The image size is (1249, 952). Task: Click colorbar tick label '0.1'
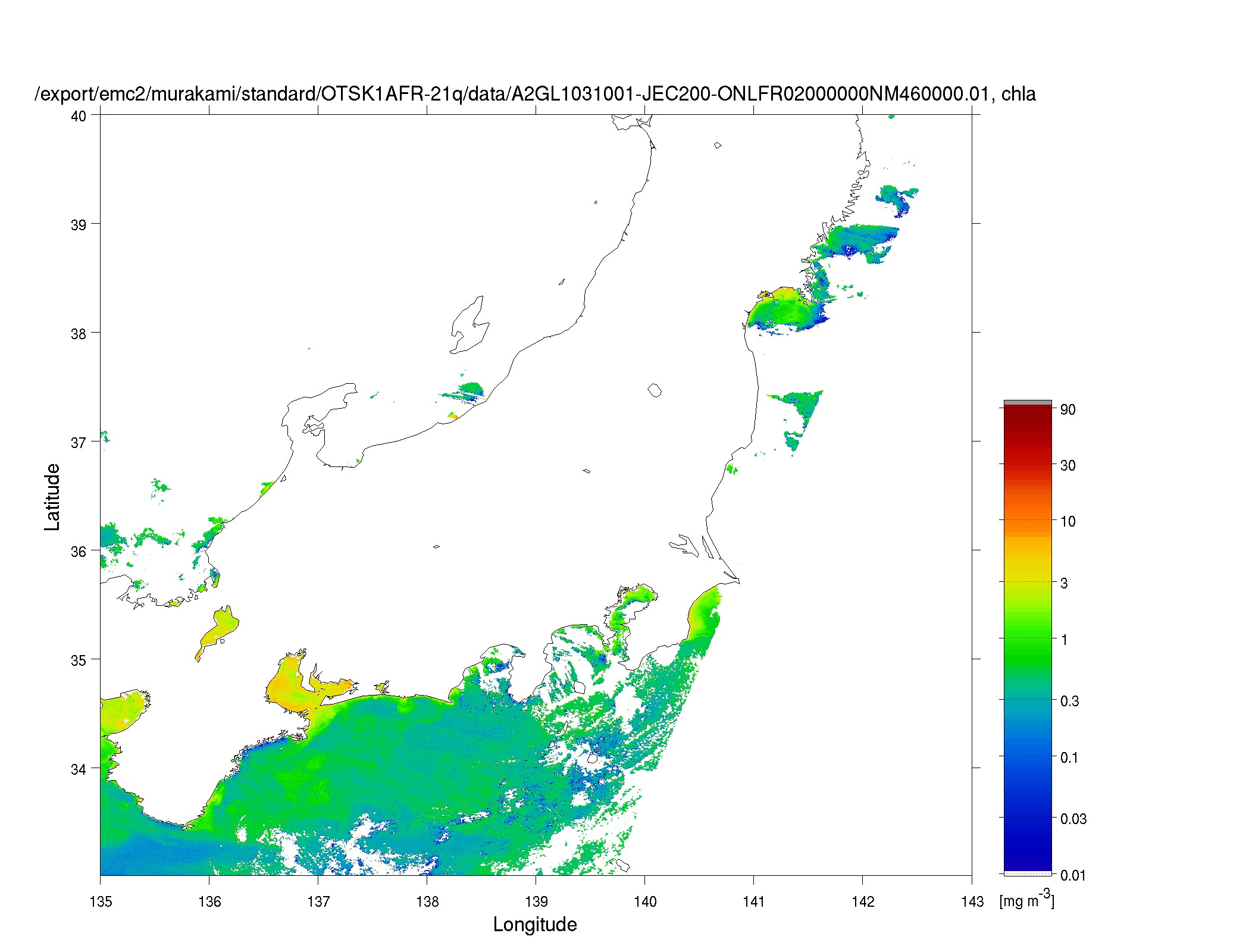tap(1069, 757)
